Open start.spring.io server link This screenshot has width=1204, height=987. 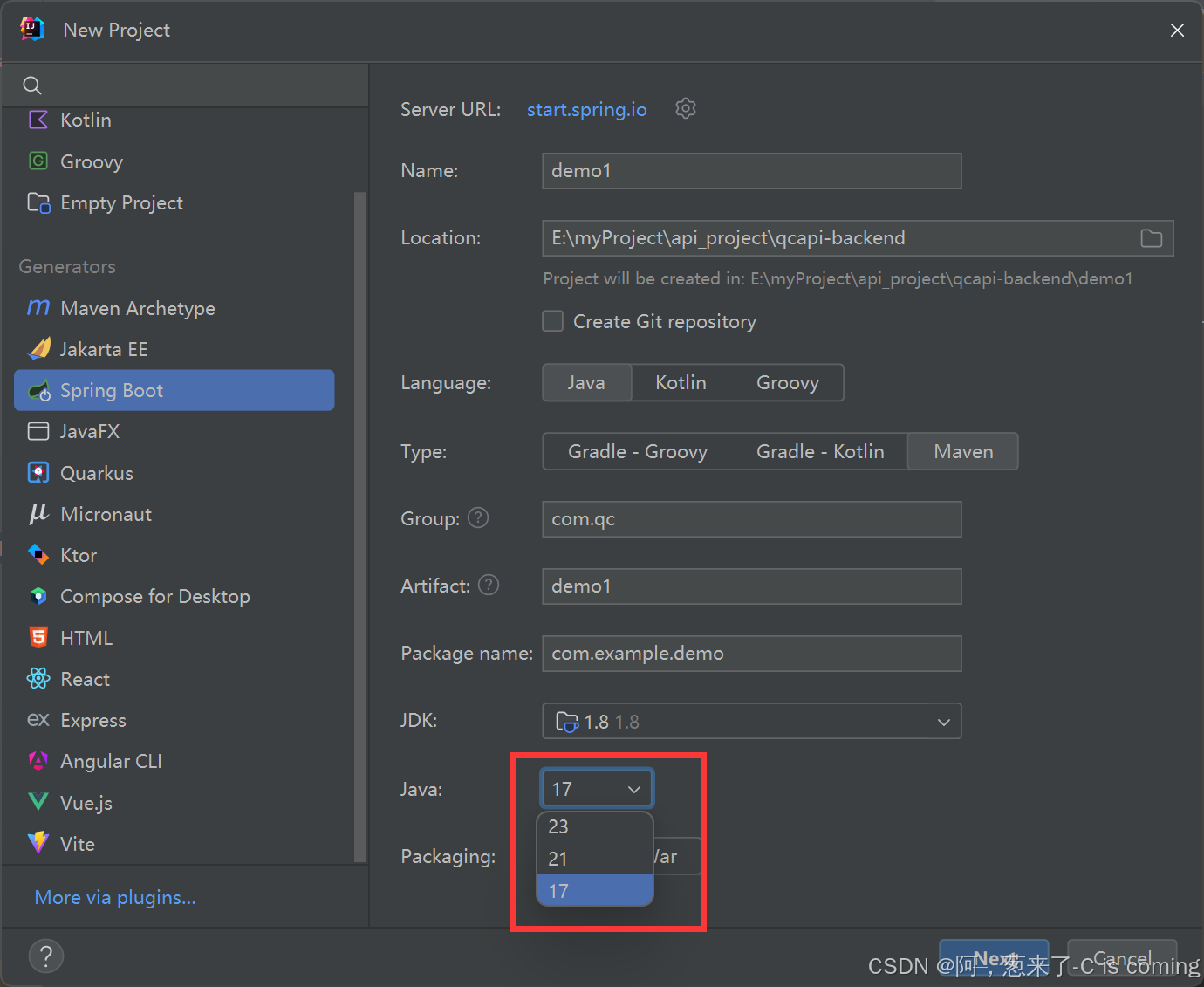pyautogui.click(x=587, y=109)
